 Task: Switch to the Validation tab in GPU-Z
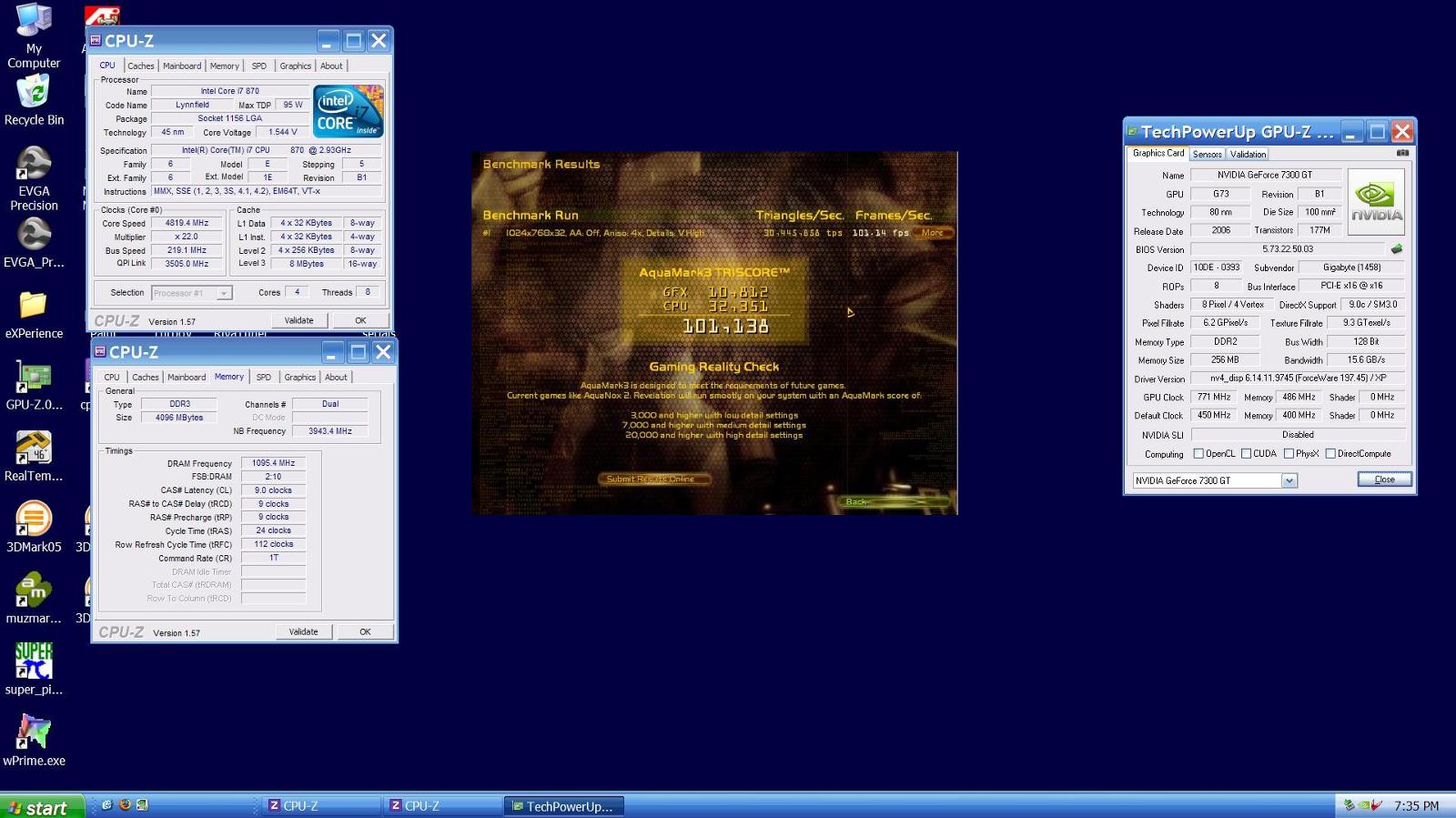(1248, 154)
